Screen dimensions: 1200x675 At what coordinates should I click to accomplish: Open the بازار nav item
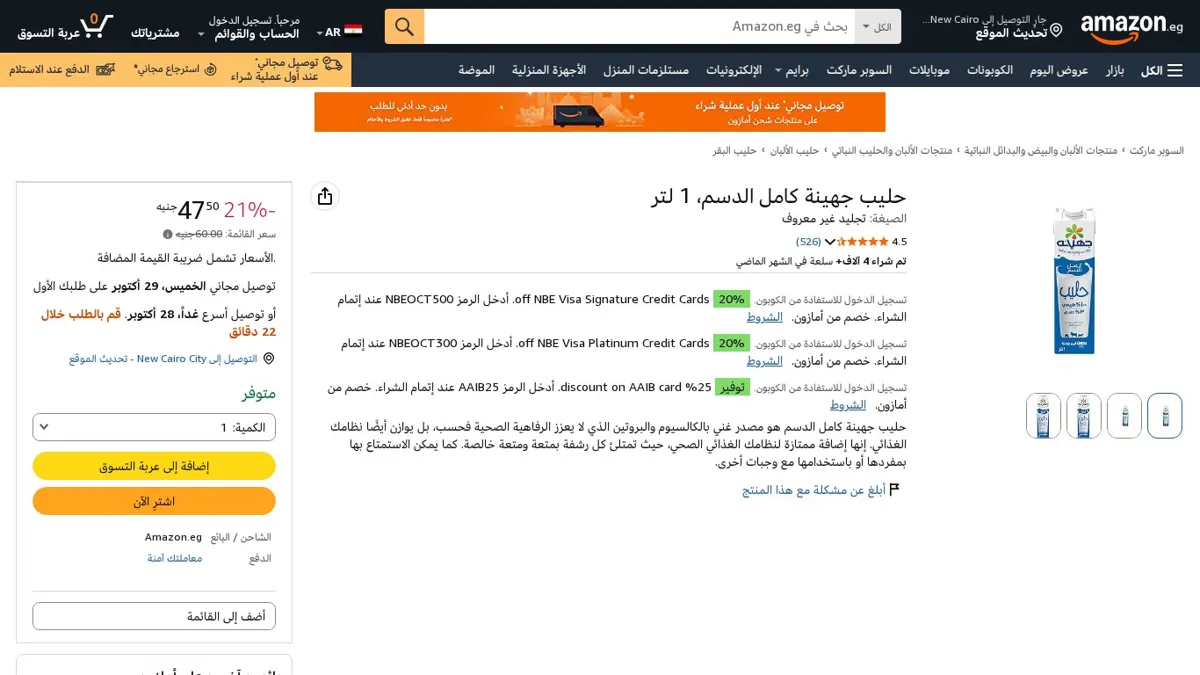pos(1115,70)
